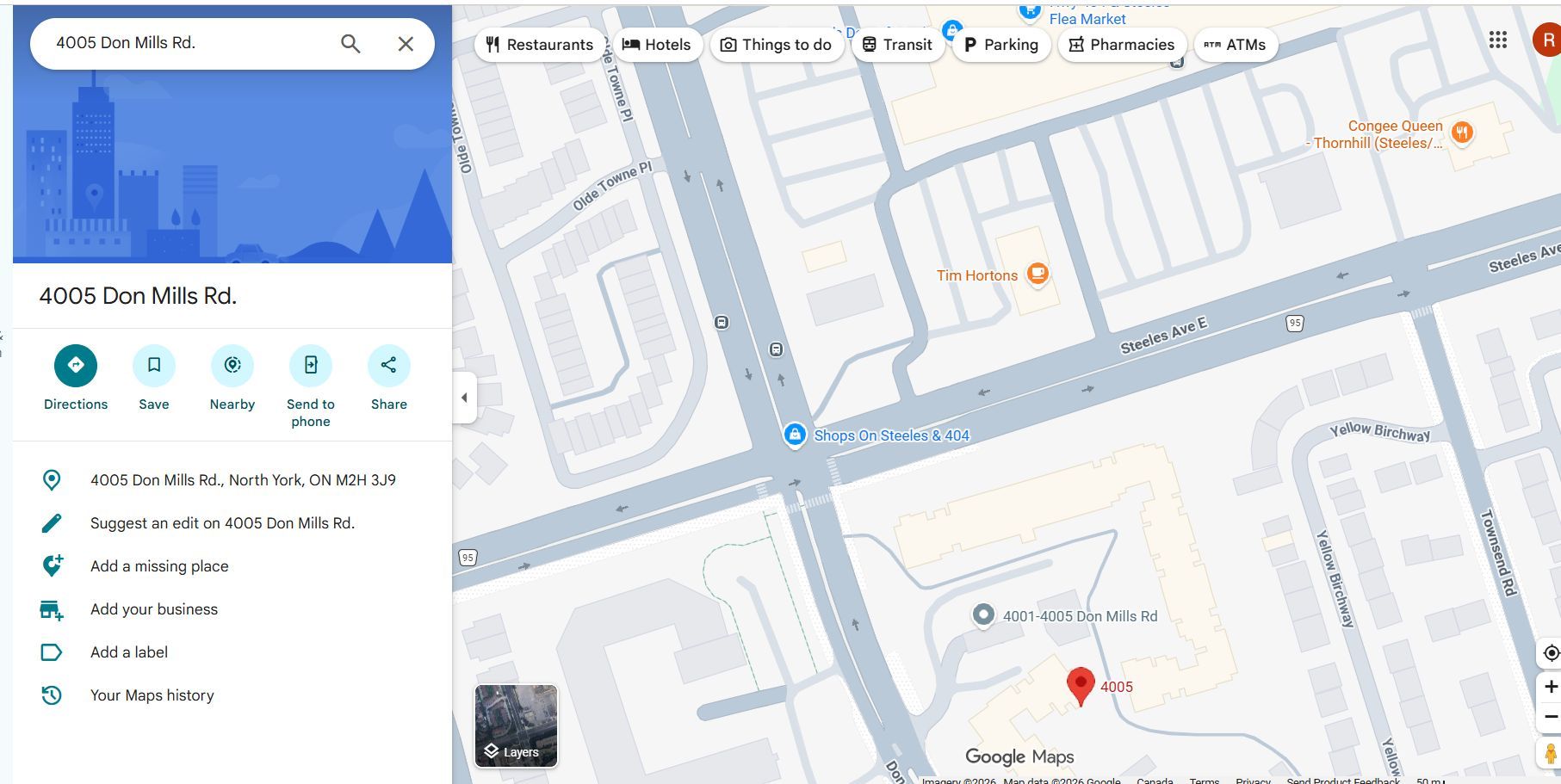The height and width of the screenshot is (784, 1561).
Task: Open Street View with the Pegman icon
Action: pos(1550,754)
